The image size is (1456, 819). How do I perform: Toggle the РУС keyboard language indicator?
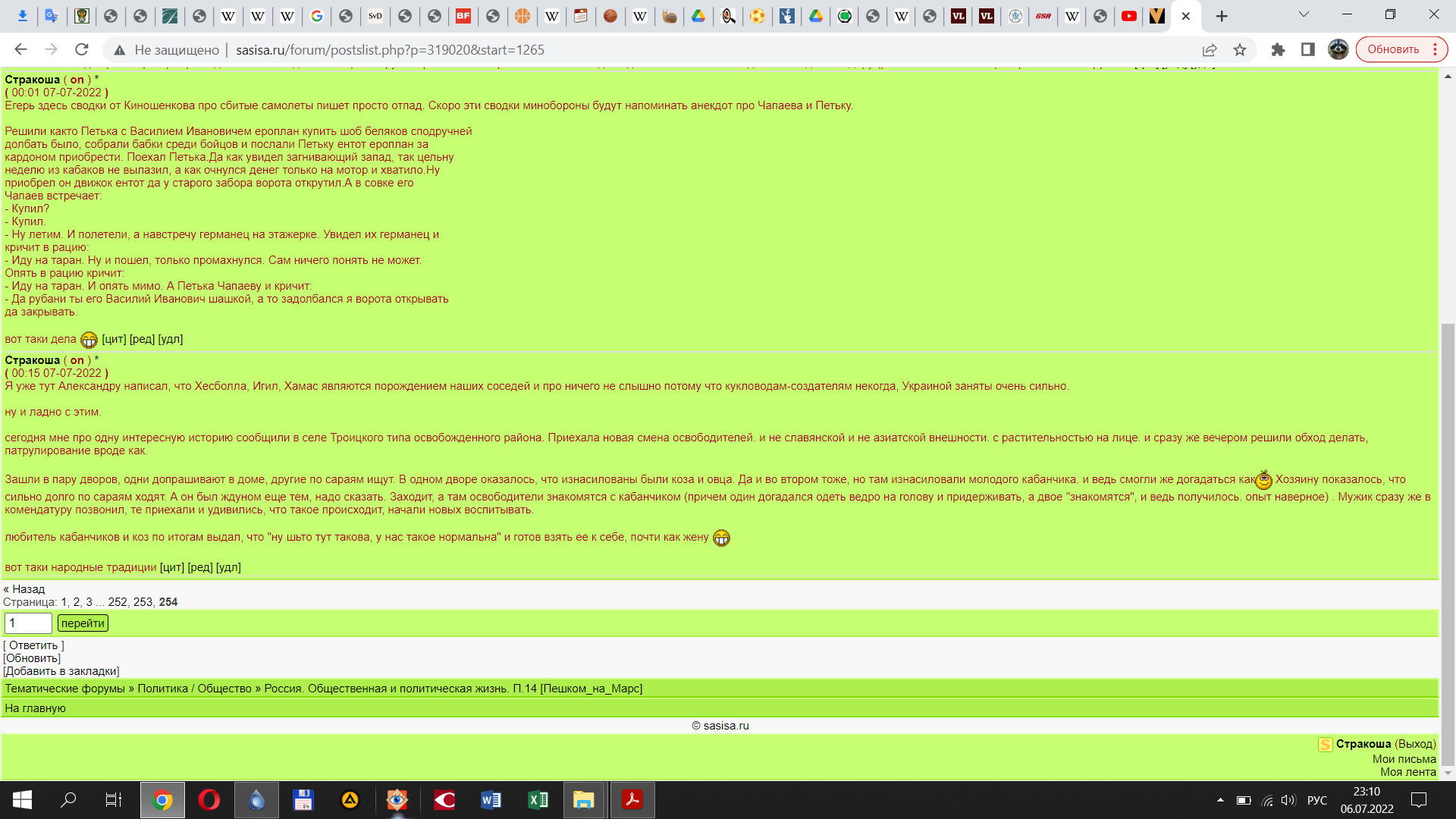tap(1317, 800)
